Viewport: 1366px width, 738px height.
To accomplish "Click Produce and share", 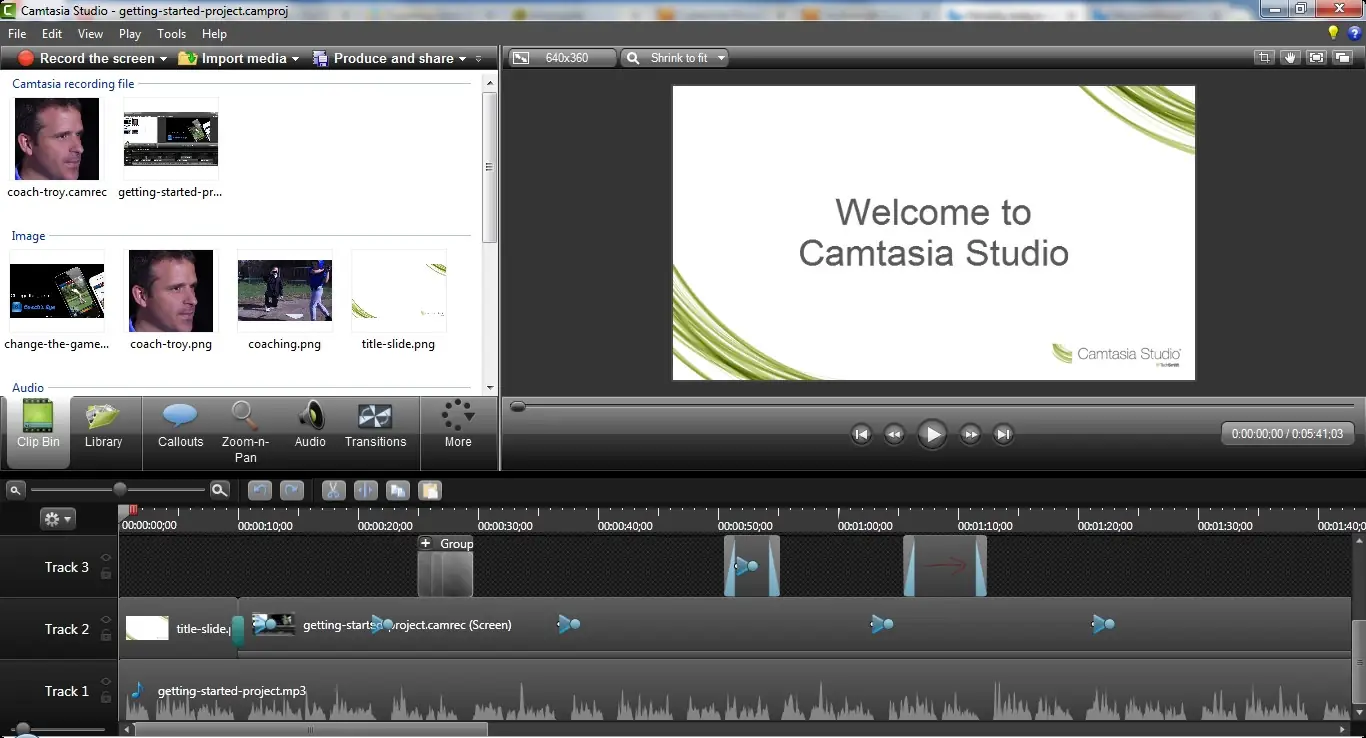I will pos(383,59).
